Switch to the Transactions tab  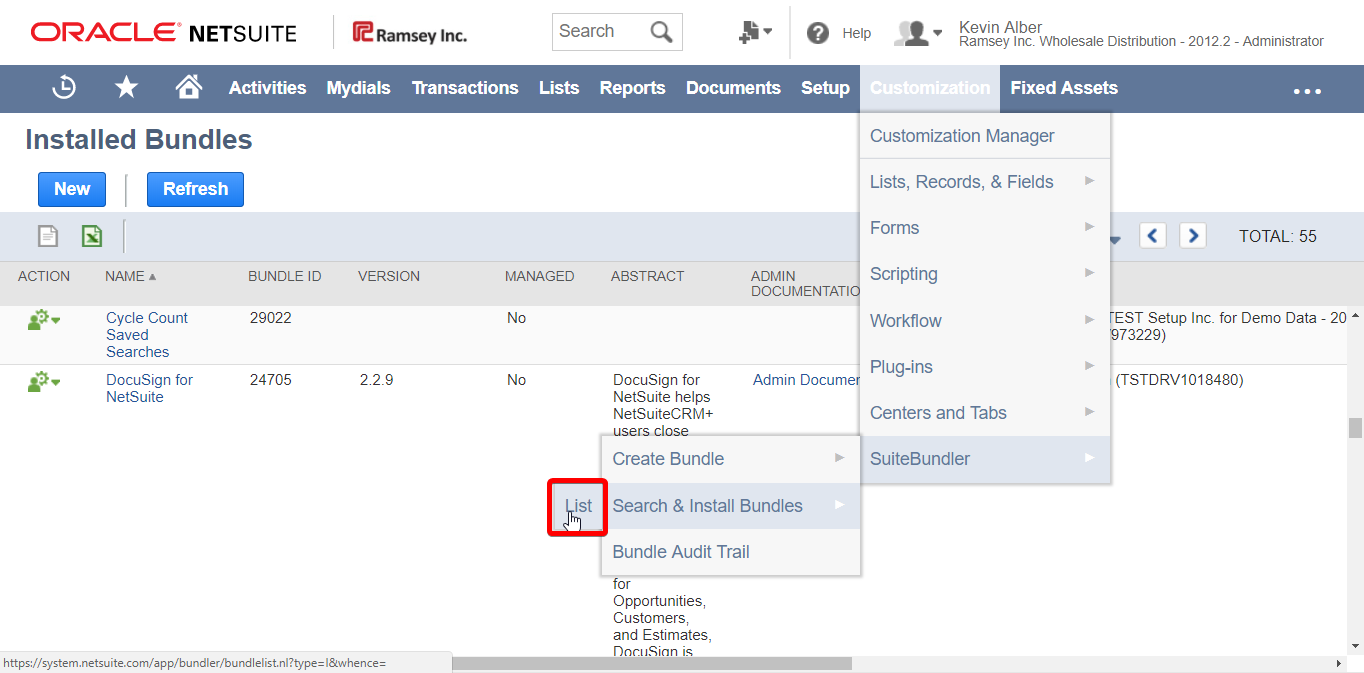(465, 88)
